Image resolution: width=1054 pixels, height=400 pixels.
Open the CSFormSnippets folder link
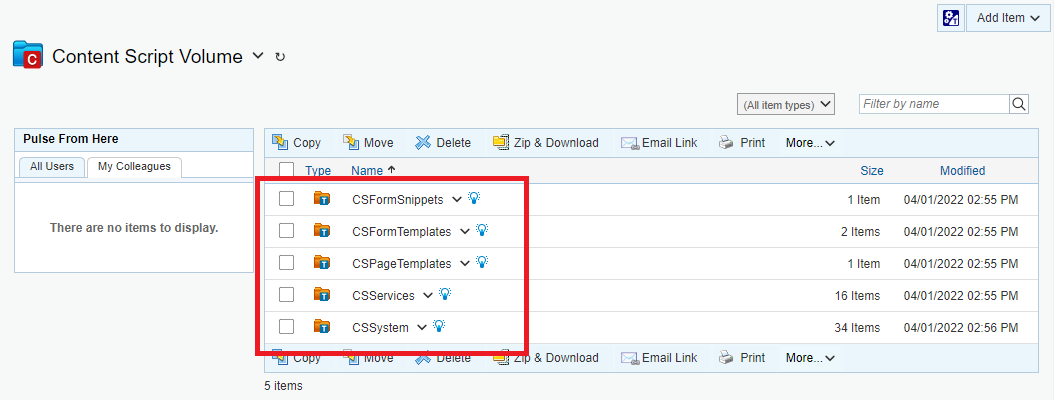[x=398, y=200]
